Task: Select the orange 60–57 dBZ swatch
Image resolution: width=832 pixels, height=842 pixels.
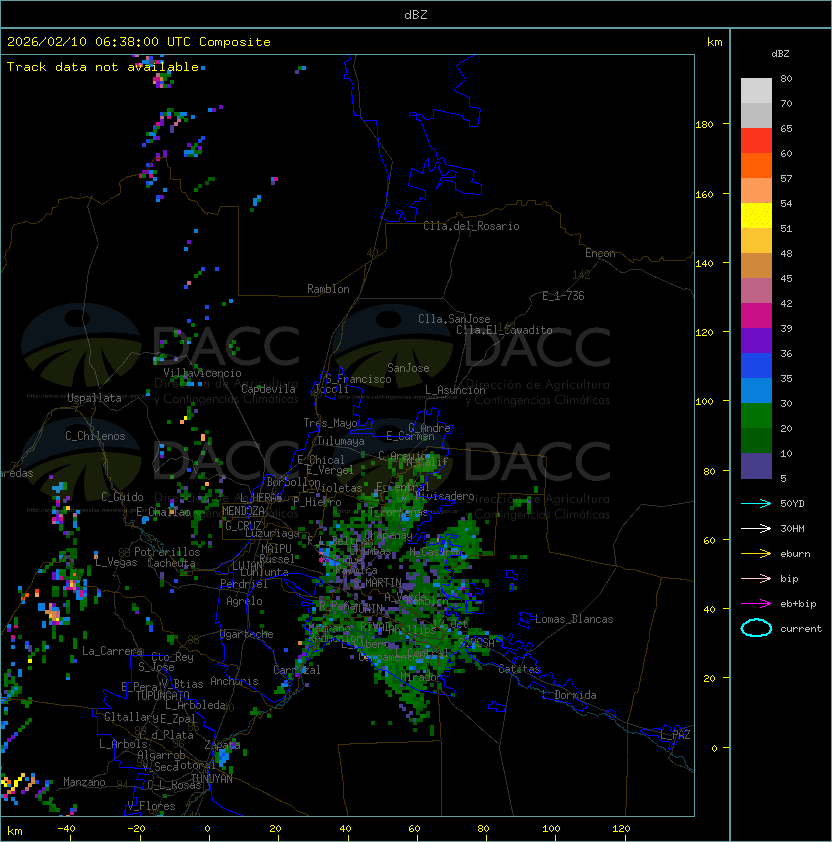Action: coord(756,166)
